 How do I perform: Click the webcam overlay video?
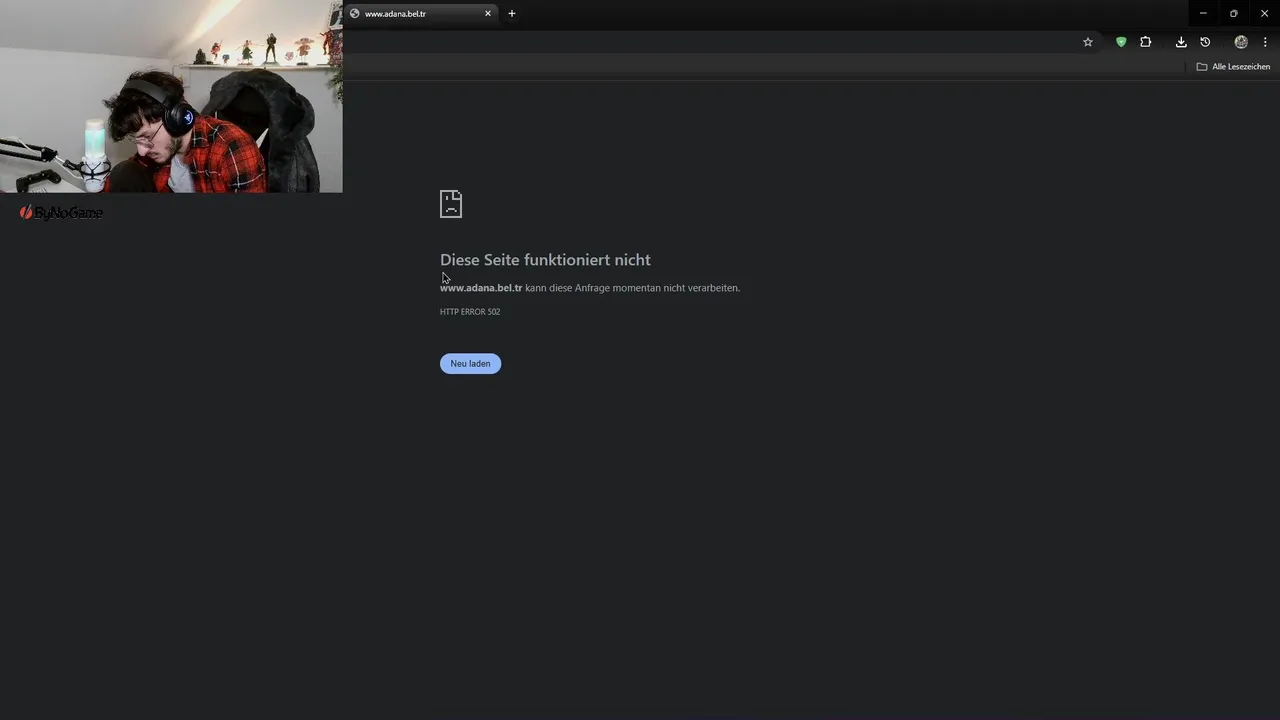(171, 96)
